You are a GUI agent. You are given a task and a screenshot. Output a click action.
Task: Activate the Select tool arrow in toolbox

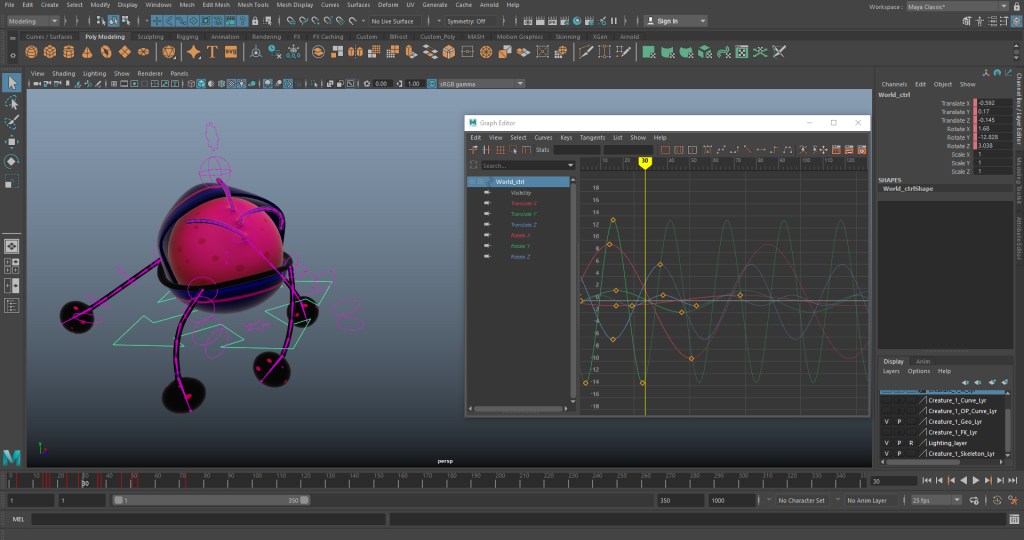12,83
